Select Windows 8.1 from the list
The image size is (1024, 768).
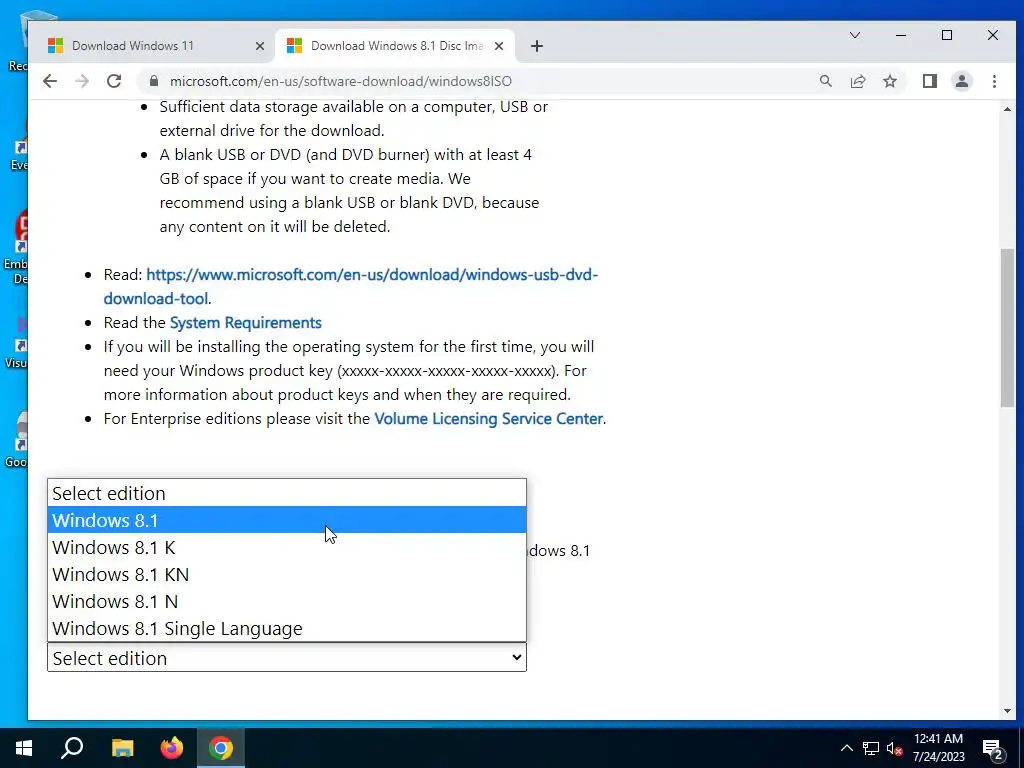(x=287, y=520)
